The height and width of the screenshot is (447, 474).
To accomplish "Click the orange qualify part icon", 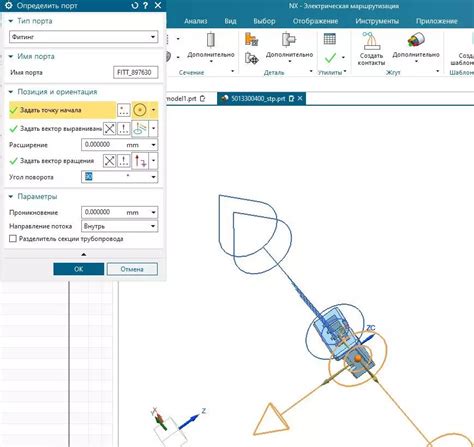I will 252,39.
